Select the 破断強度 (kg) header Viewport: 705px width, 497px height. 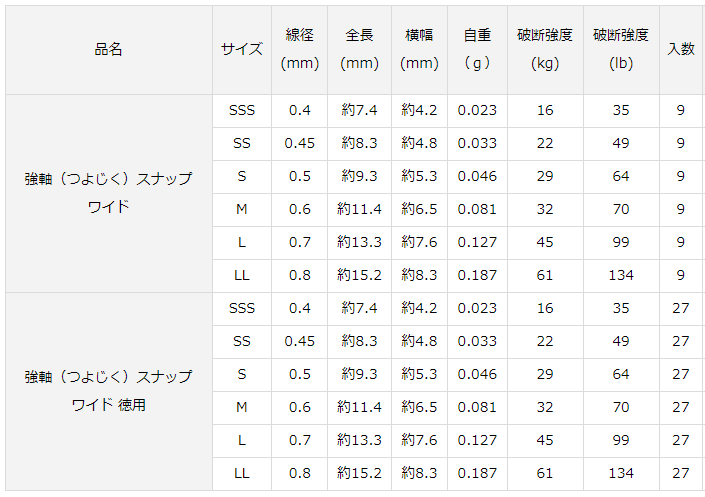coord(545,49)
